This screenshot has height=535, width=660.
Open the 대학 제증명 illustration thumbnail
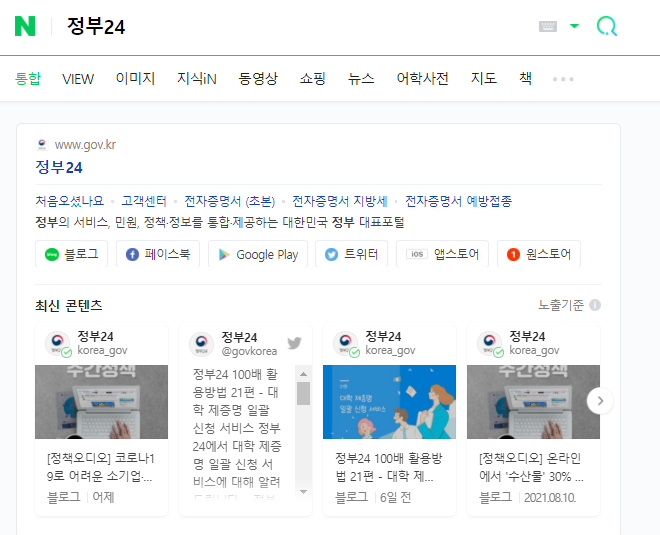click(x=389, y=402)
